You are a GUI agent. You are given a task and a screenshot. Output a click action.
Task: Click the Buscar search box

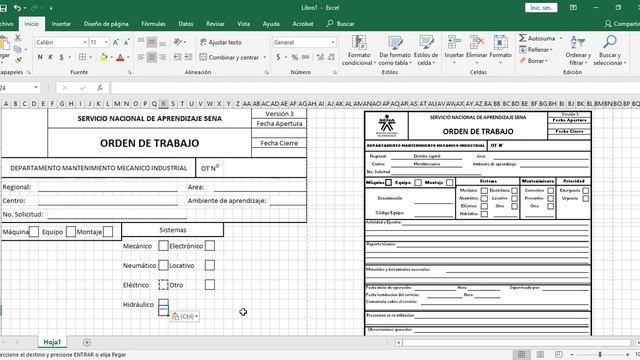[340, 24]
